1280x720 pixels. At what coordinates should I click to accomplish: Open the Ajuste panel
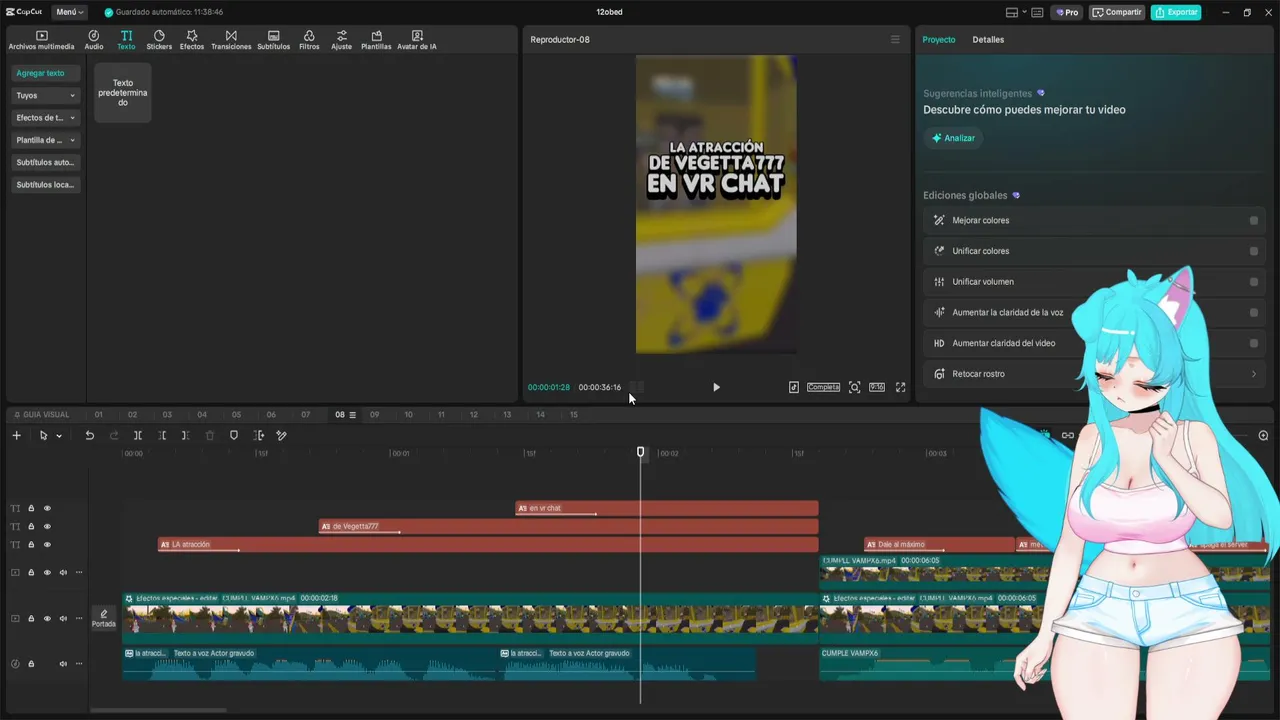(x=342, y=40)
